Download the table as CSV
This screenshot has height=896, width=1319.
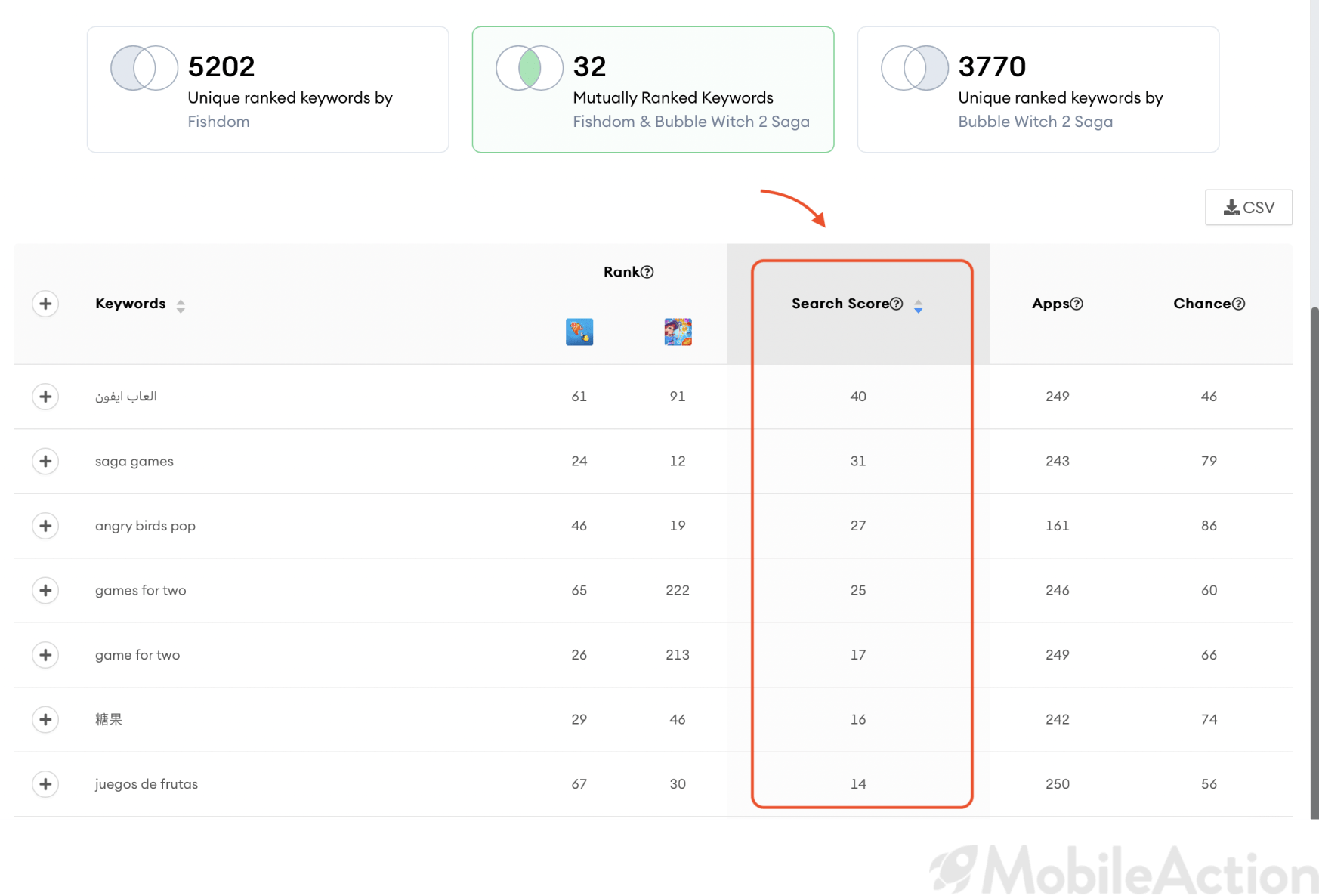1249,207
